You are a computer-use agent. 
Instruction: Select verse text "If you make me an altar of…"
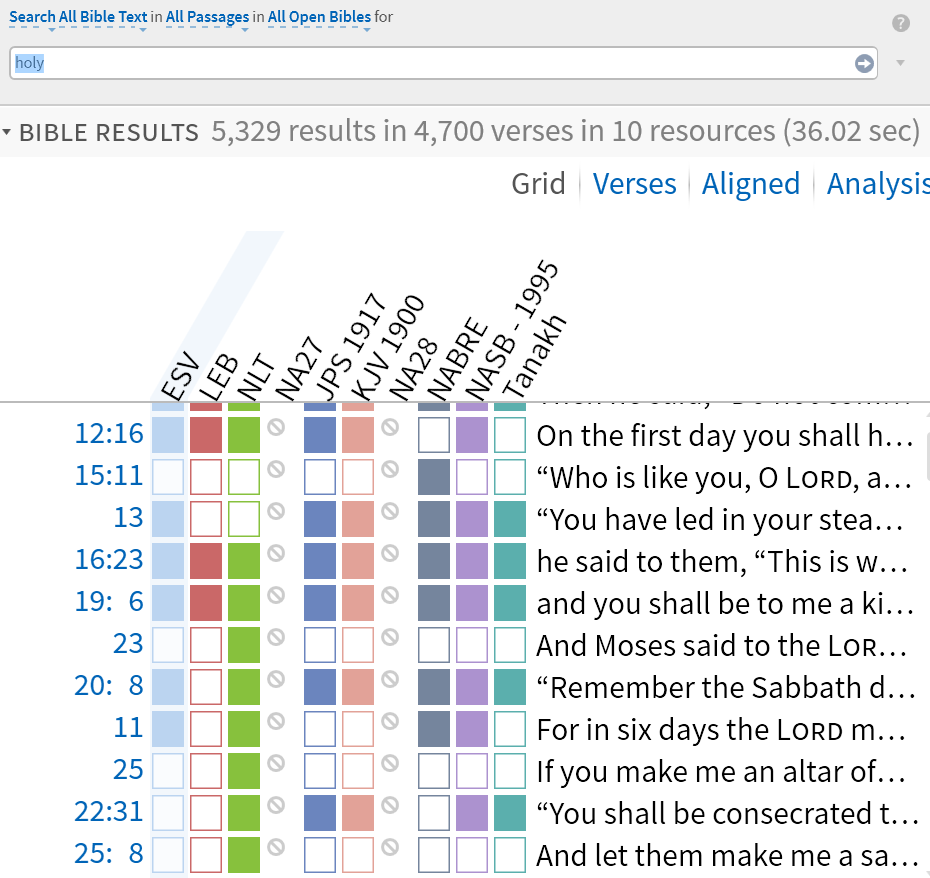tap(721, 772)
